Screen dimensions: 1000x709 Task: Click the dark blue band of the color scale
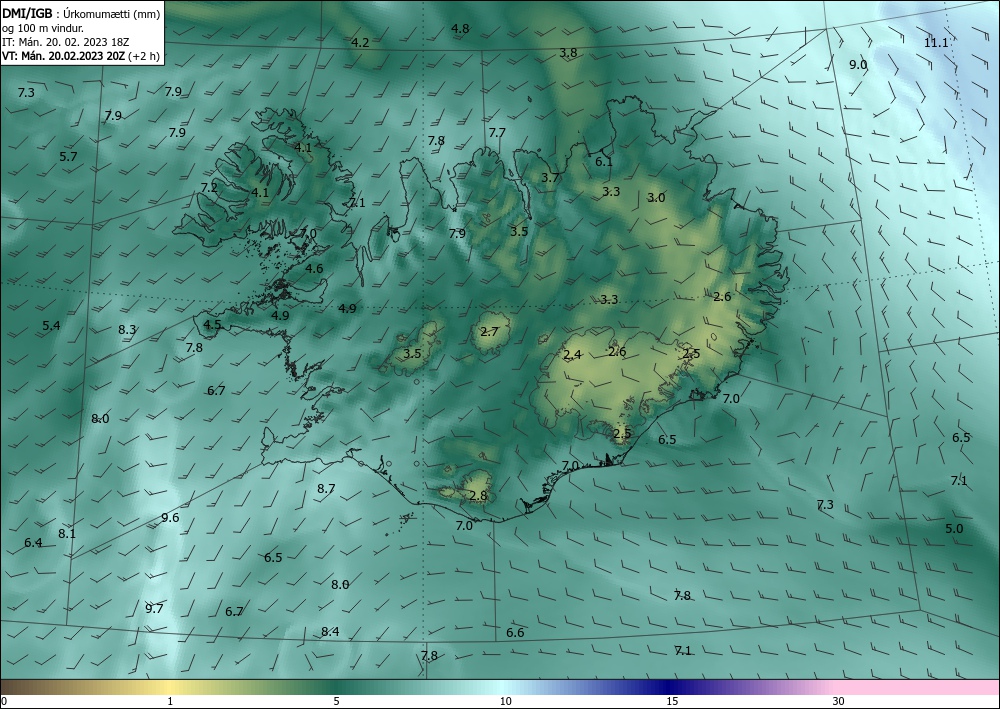(x=666, y=687)
